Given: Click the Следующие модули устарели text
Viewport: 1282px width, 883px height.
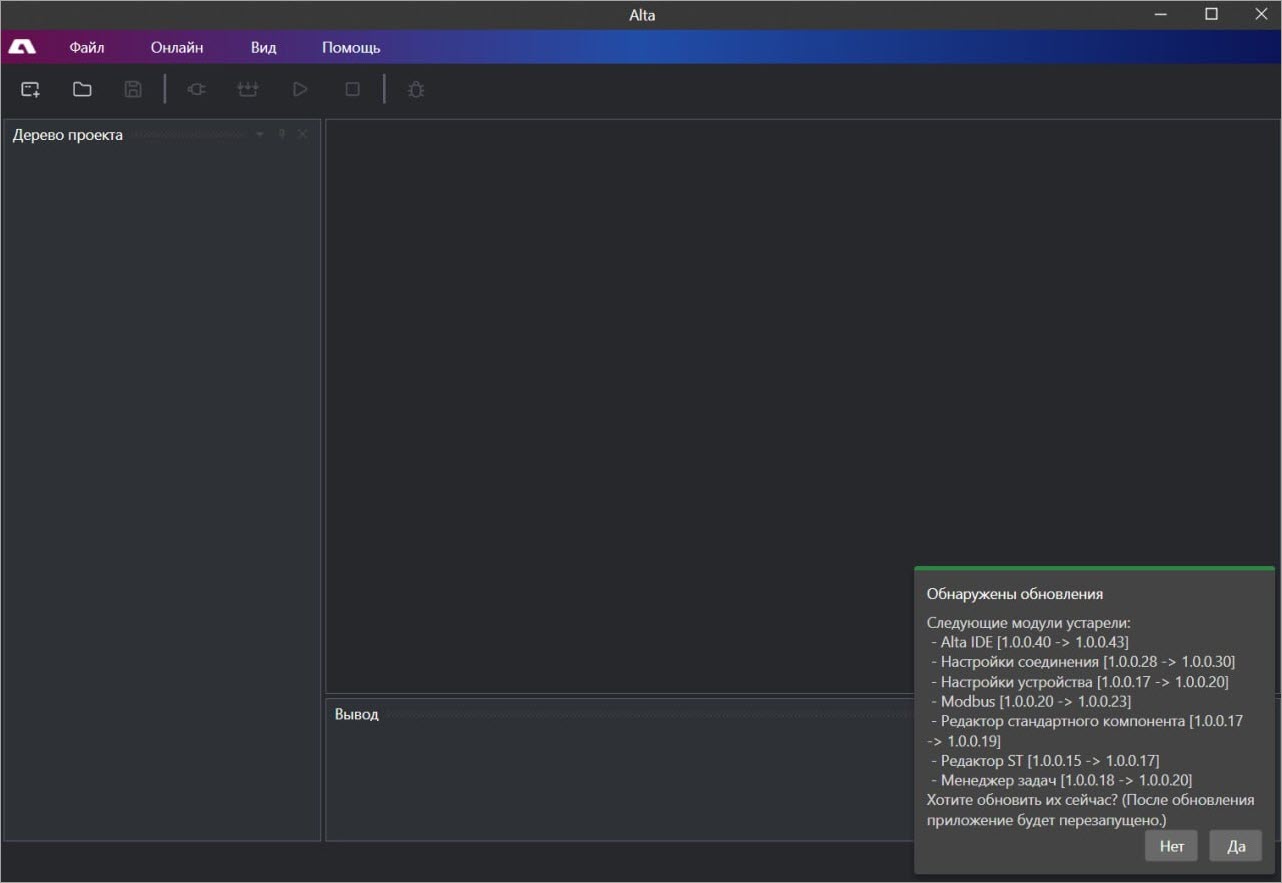Looking at the screenshot, I should coord(1028,623).
